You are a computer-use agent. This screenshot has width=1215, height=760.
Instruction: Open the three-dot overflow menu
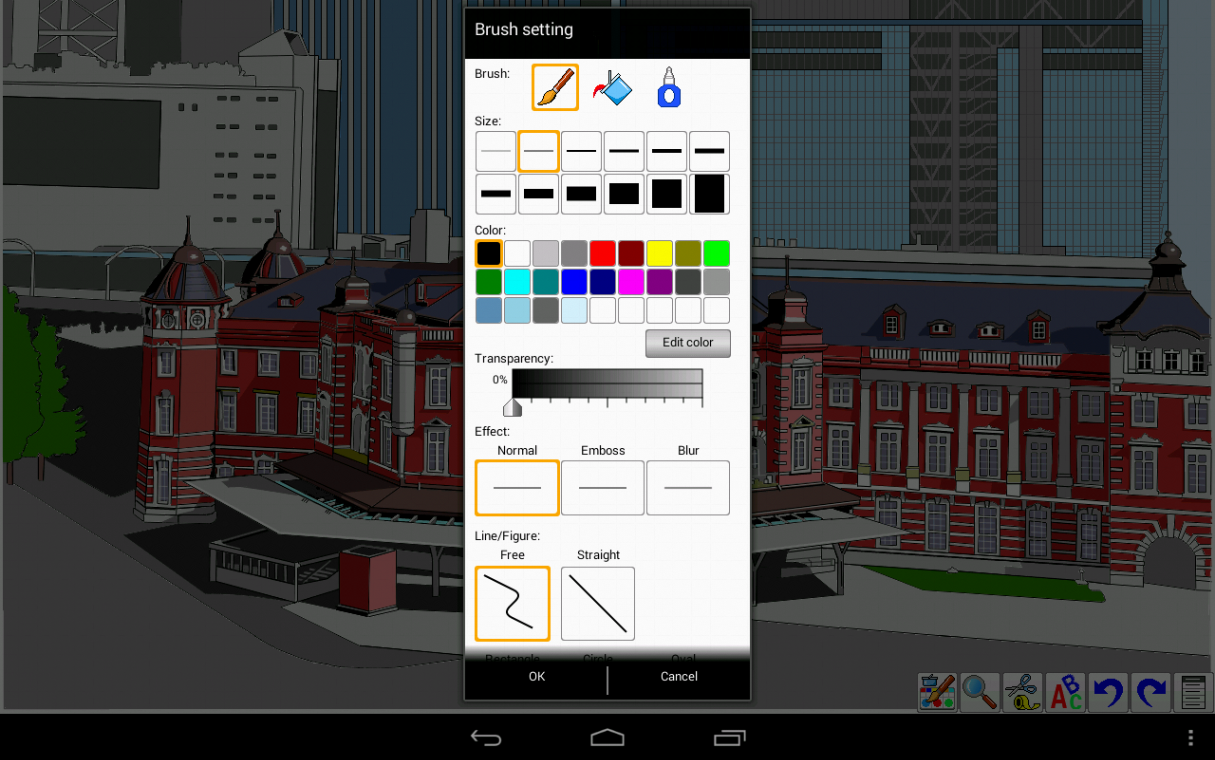coord(1190,738)
